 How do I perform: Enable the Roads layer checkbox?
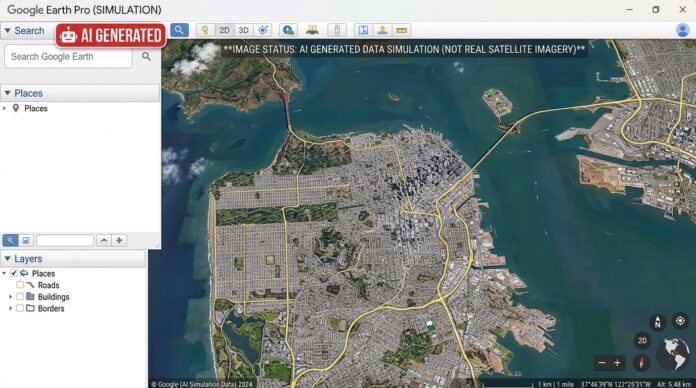(20, 285)
